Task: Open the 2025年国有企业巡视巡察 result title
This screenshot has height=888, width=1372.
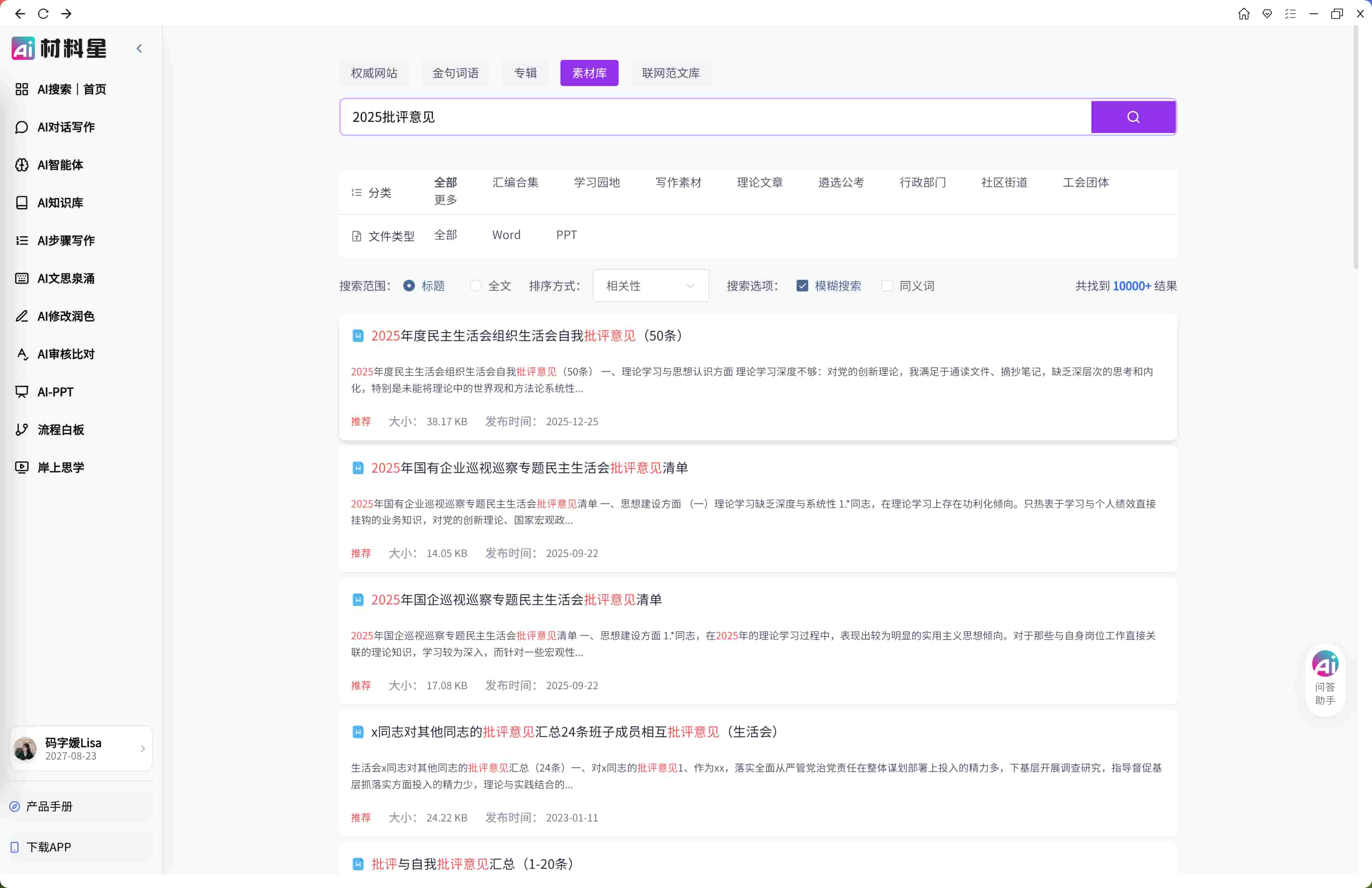Action: click(528, 468)
